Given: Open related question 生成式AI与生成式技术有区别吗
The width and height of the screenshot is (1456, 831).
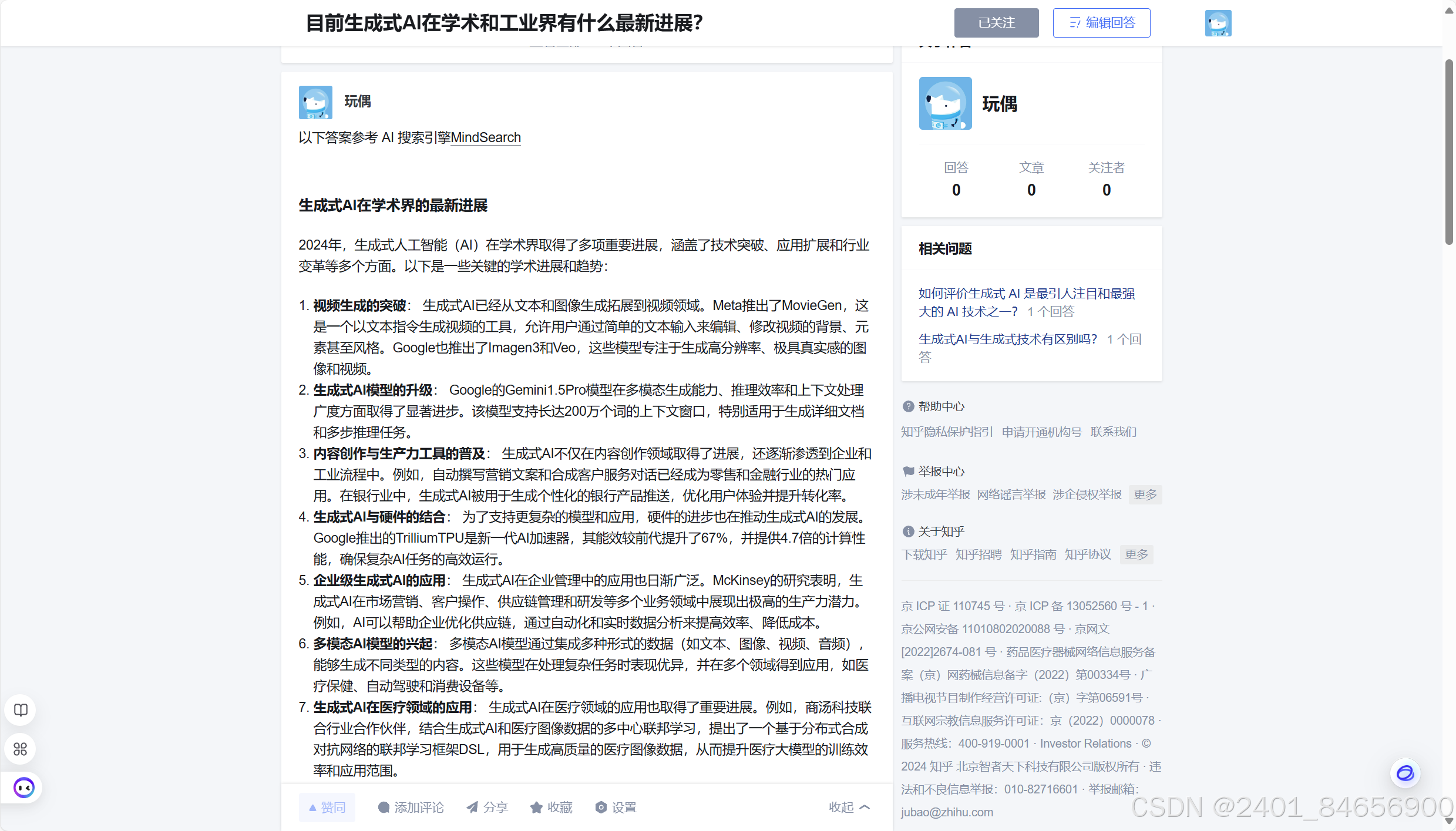Looking at the screenshot, I should click(x=1007, y=339).
